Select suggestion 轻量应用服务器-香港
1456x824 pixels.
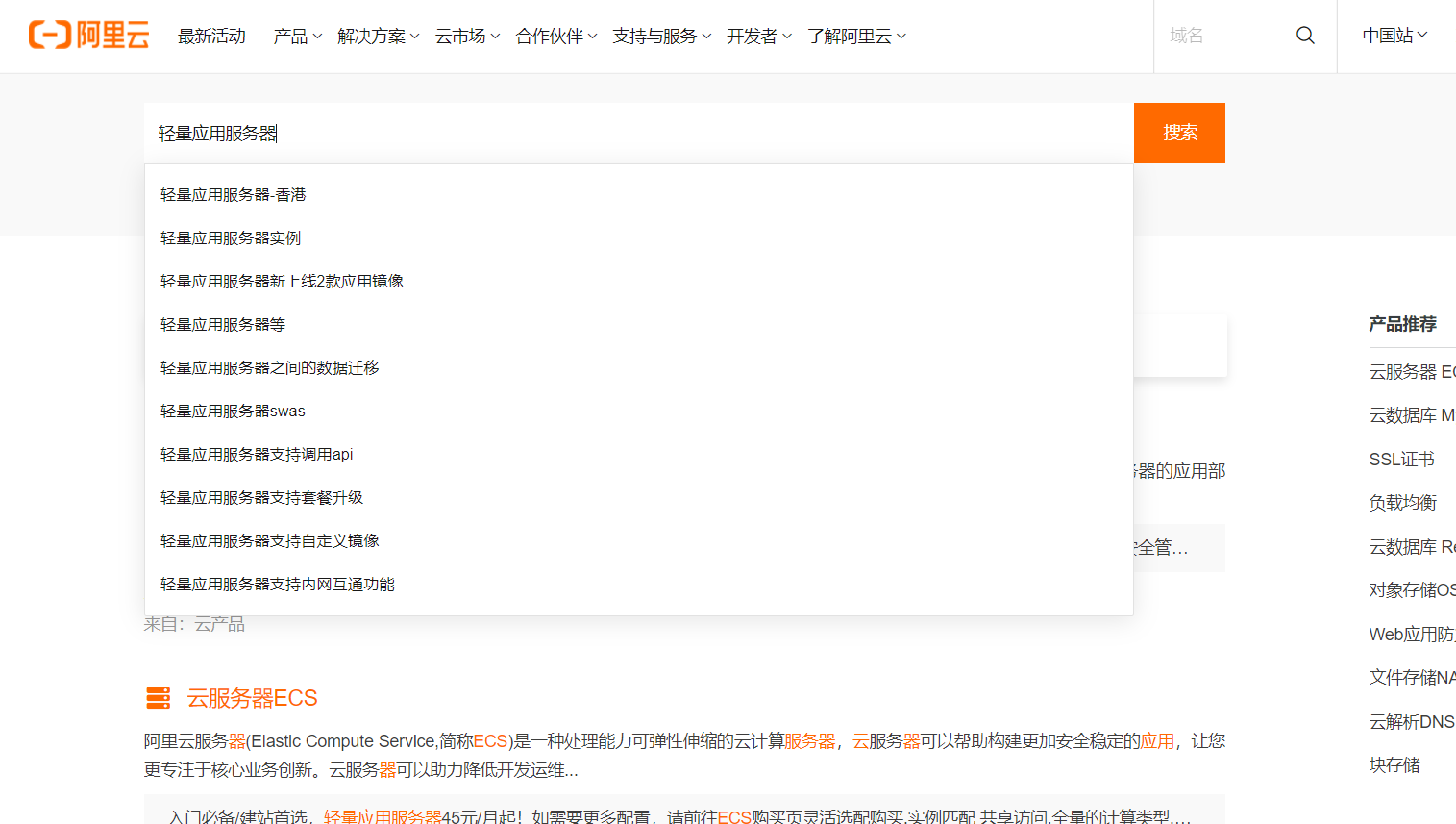pyautogui.click(x=639, y=195)
